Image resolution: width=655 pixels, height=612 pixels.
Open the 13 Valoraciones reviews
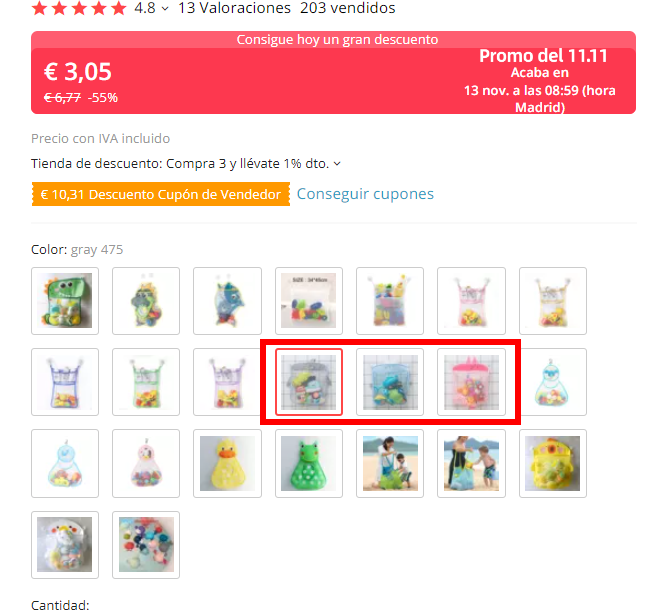click(234, 8)
